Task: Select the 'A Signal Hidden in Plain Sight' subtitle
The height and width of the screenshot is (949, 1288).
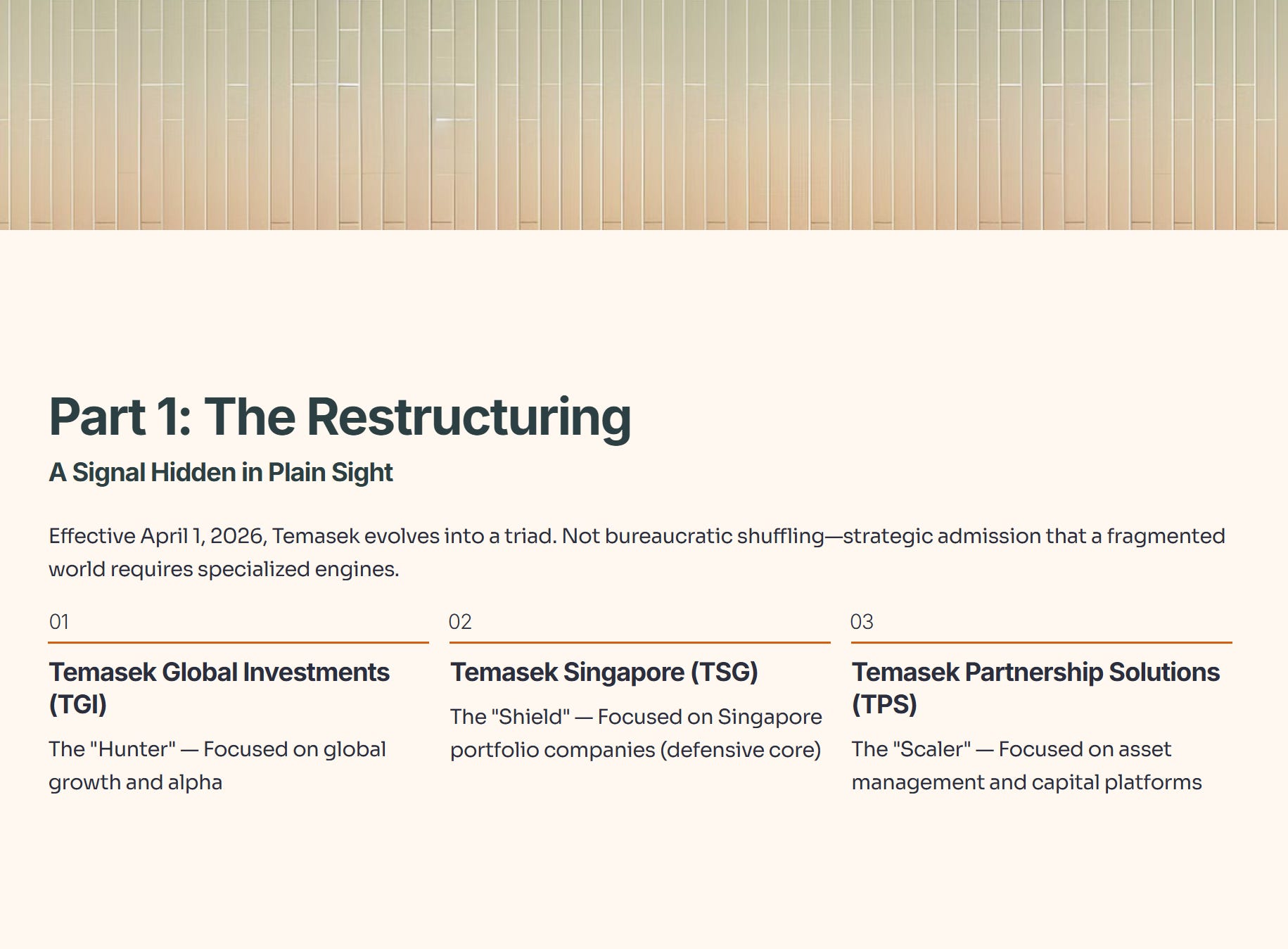Action: tap(221, 472)
